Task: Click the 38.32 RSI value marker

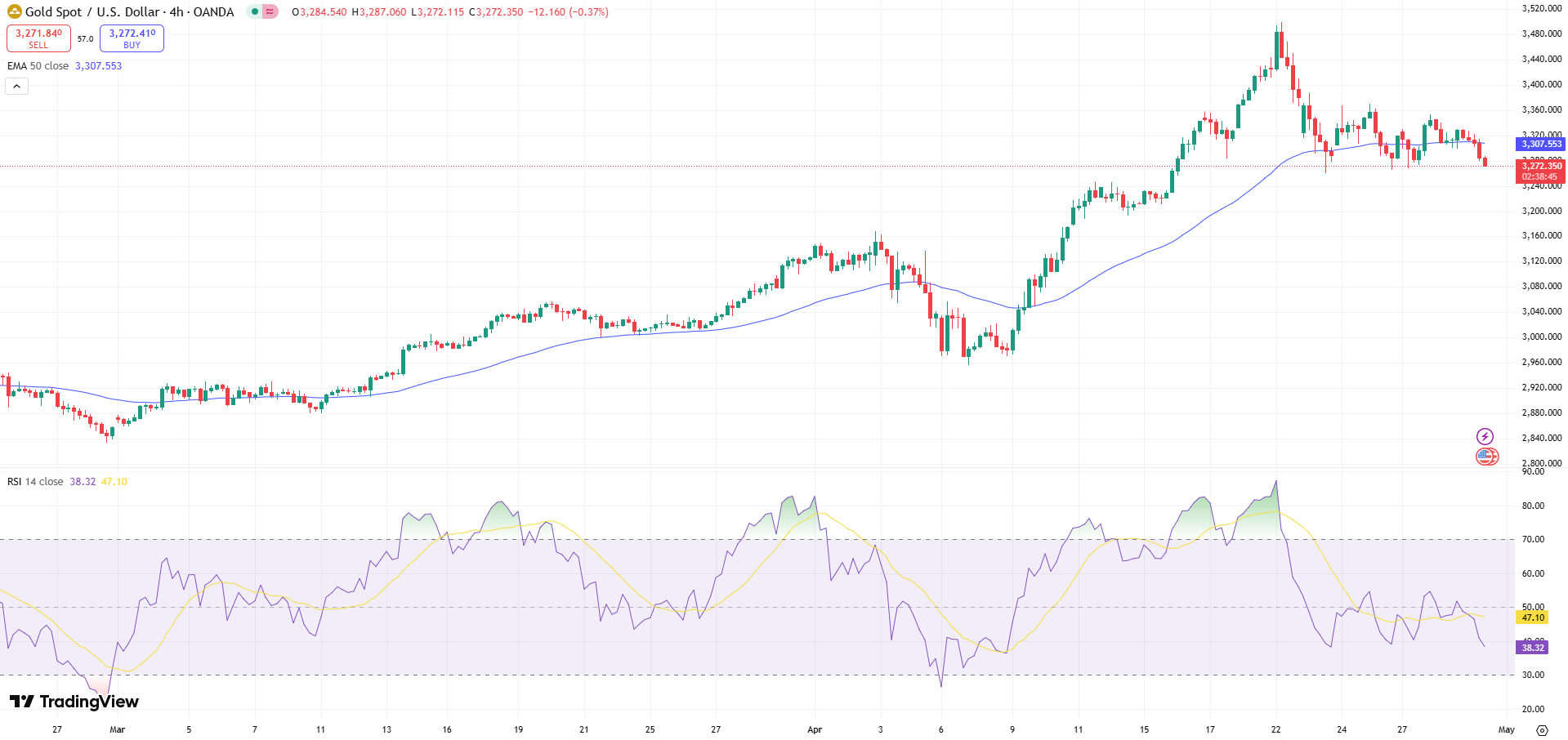Action: [1531, 647]
